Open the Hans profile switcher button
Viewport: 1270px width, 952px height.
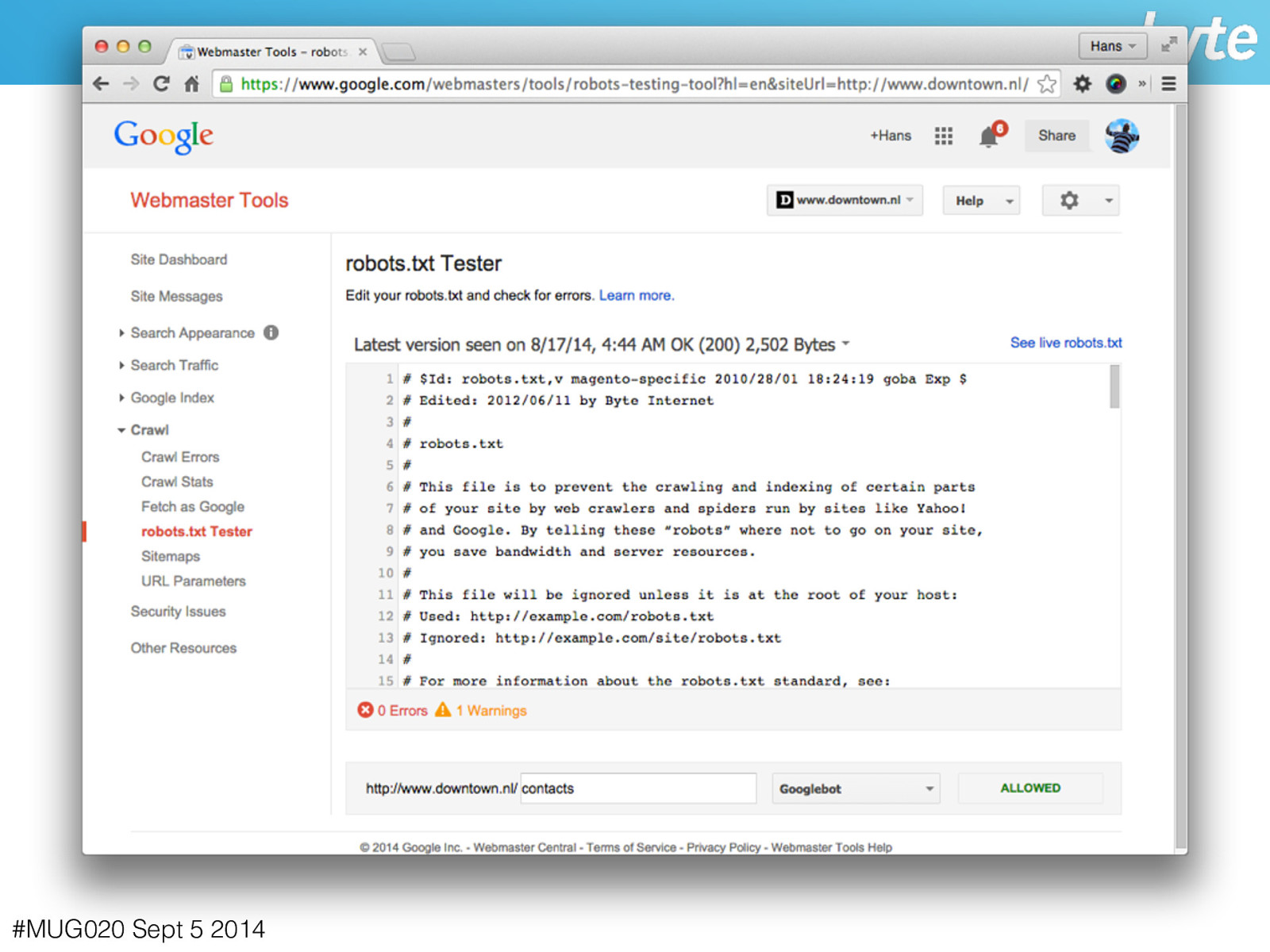tap(1113, 46)
